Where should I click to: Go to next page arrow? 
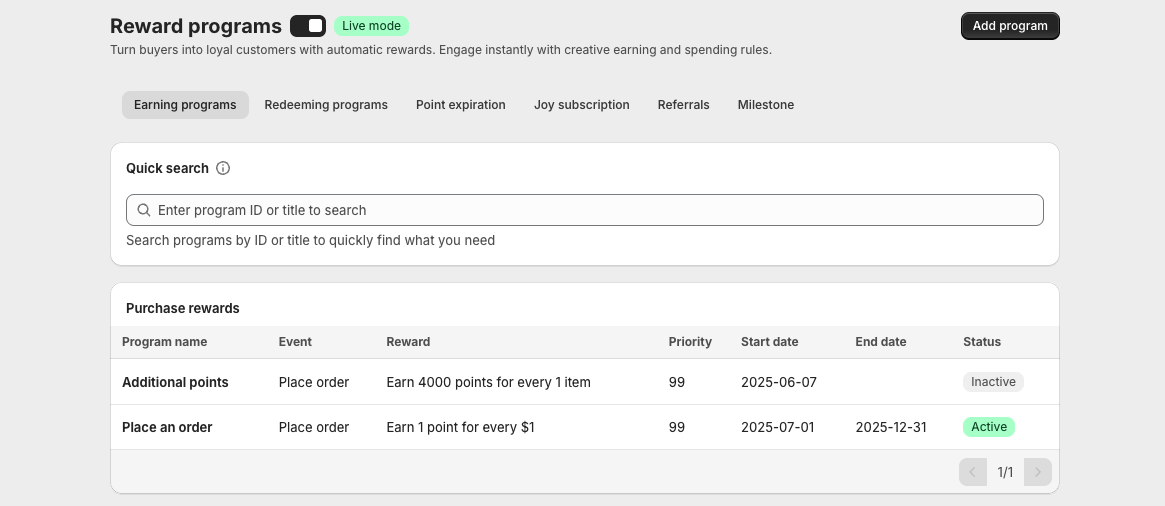tap(1038, 472)
